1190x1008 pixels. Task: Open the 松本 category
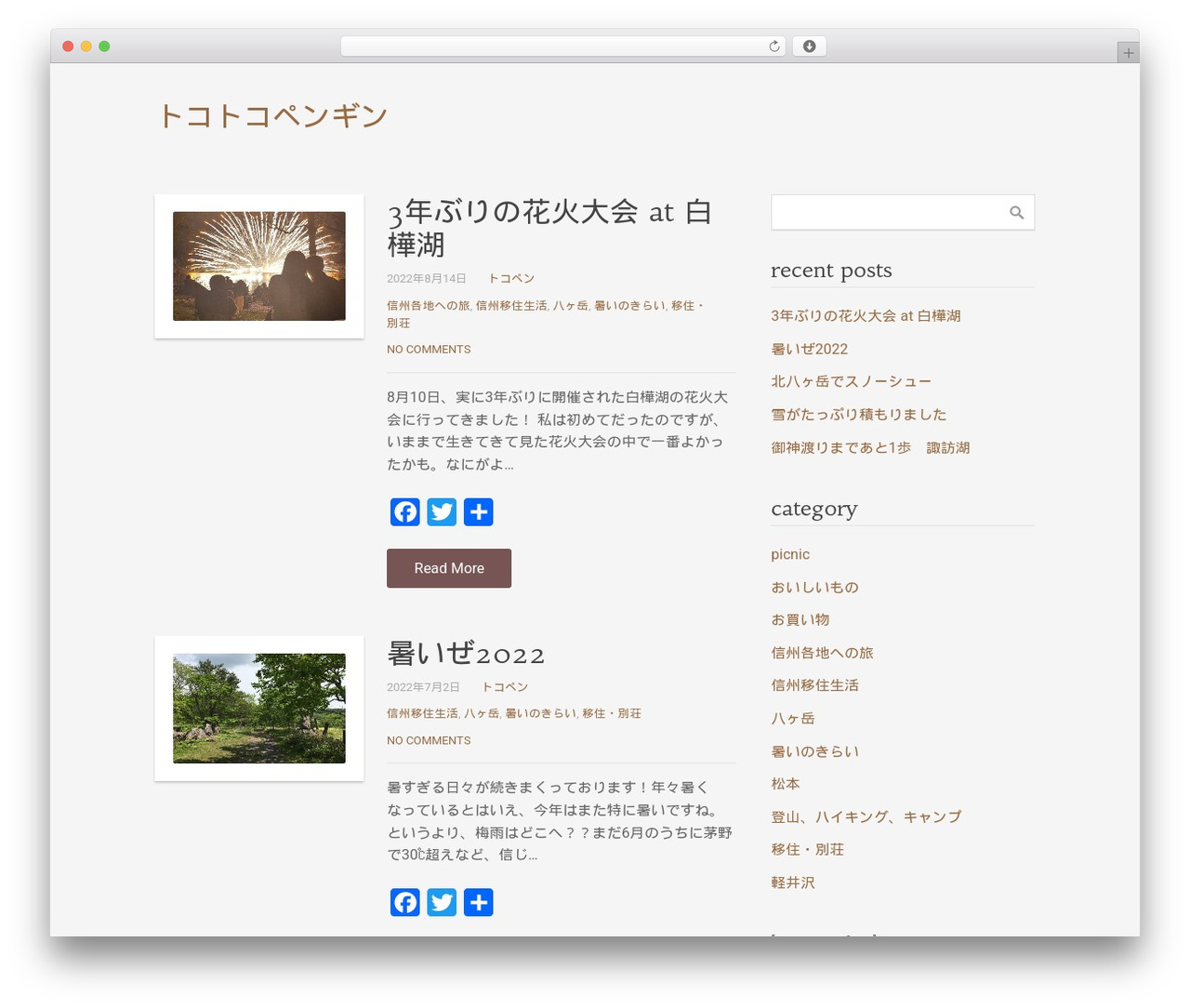[x=786, y=784]
